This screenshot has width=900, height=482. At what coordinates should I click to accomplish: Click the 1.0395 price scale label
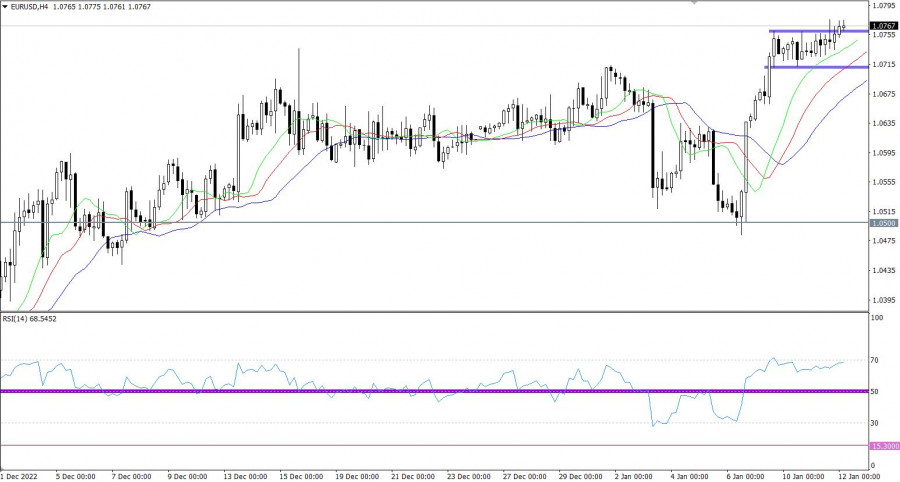pyautogui.click(x=883, y=300)
